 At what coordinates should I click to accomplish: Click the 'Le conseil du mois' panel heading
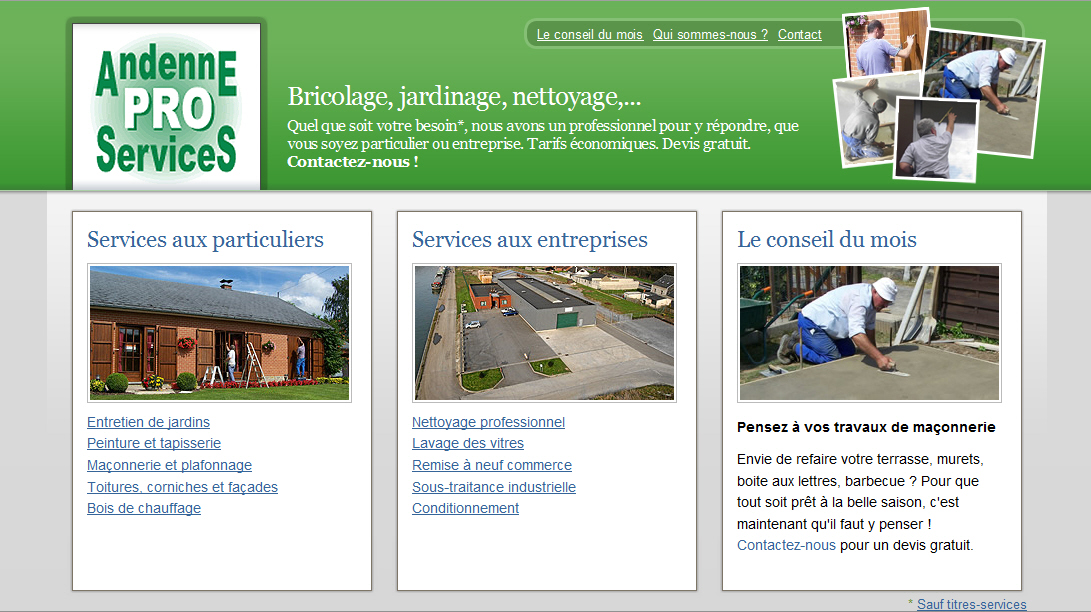click(x=827, y=239)
